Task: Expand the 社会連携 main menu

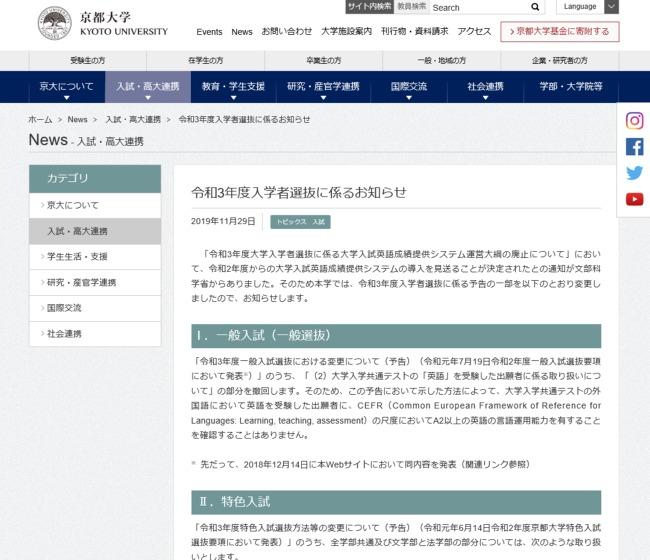Action: point(485,87)
